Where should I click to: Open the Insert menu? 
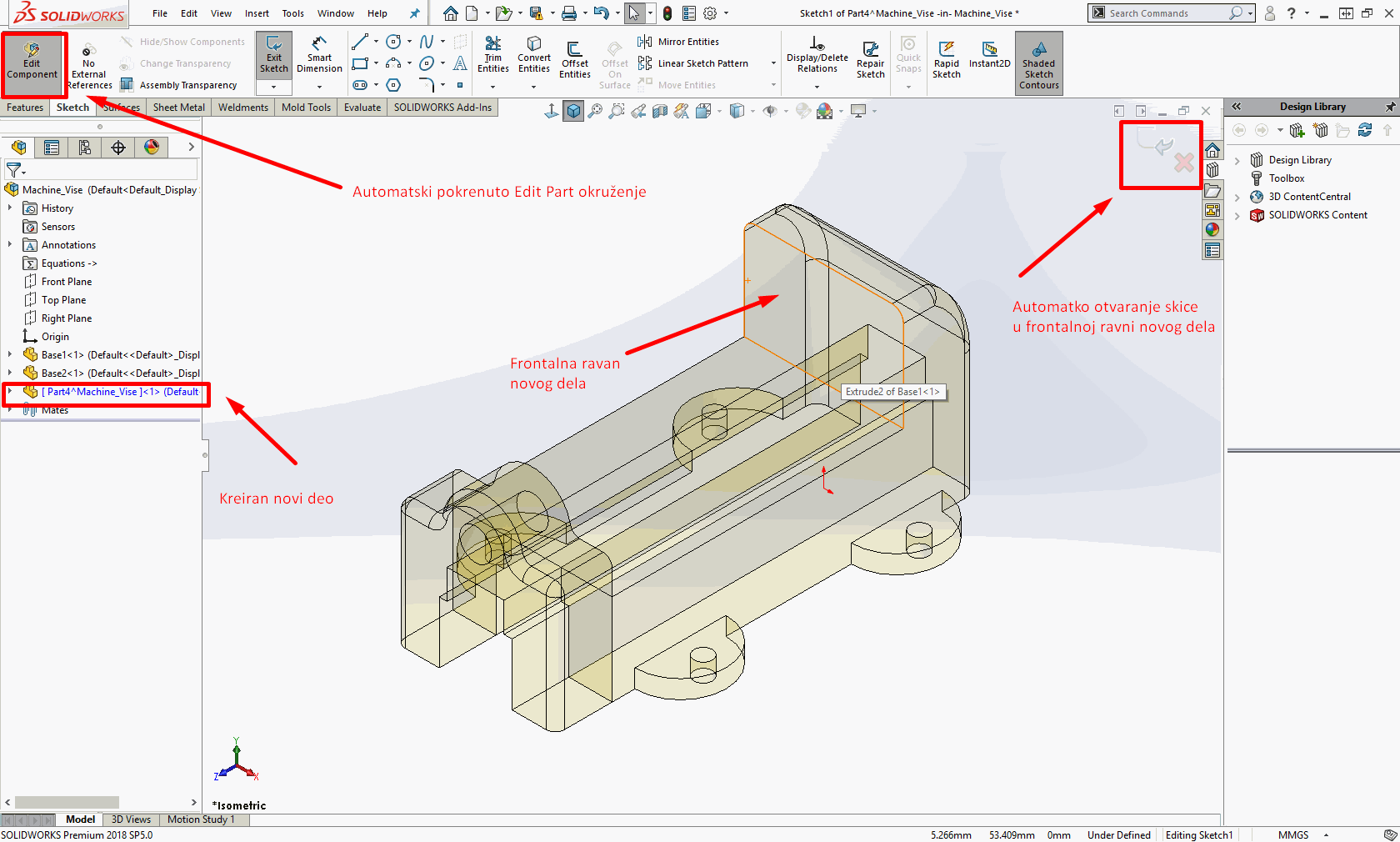(x=257, y=13)
